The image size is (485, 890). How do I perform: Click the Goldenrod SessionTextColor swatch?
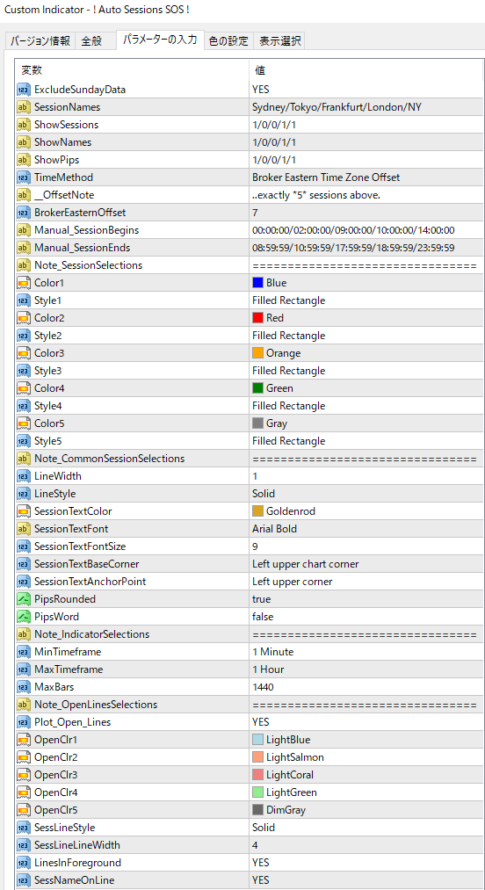click(258, 511)
